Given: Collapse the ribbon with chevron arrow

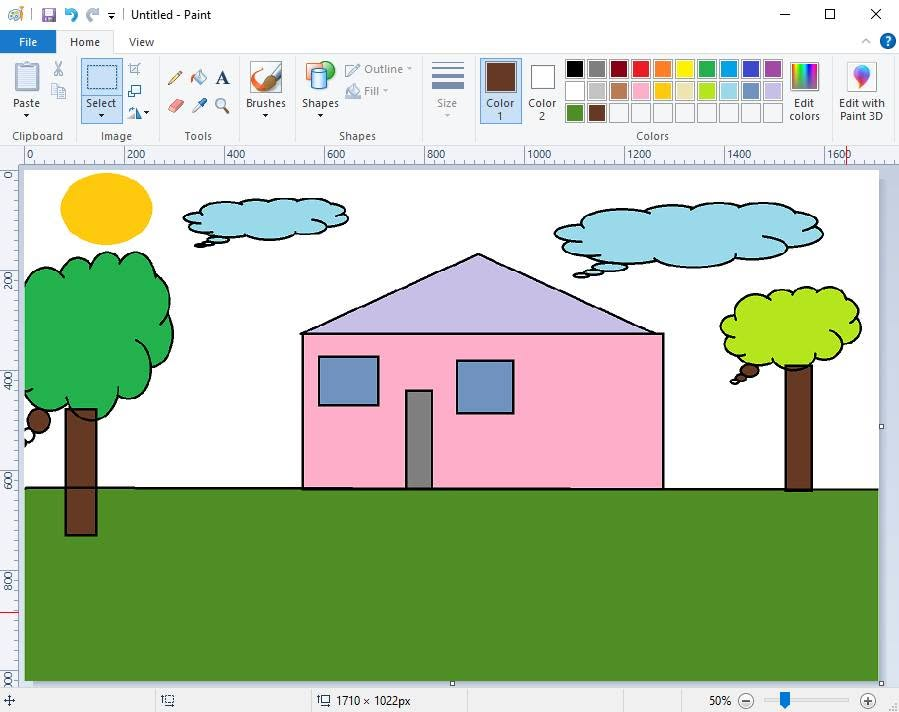Looking at the screenshot, I should pos(866,41).
